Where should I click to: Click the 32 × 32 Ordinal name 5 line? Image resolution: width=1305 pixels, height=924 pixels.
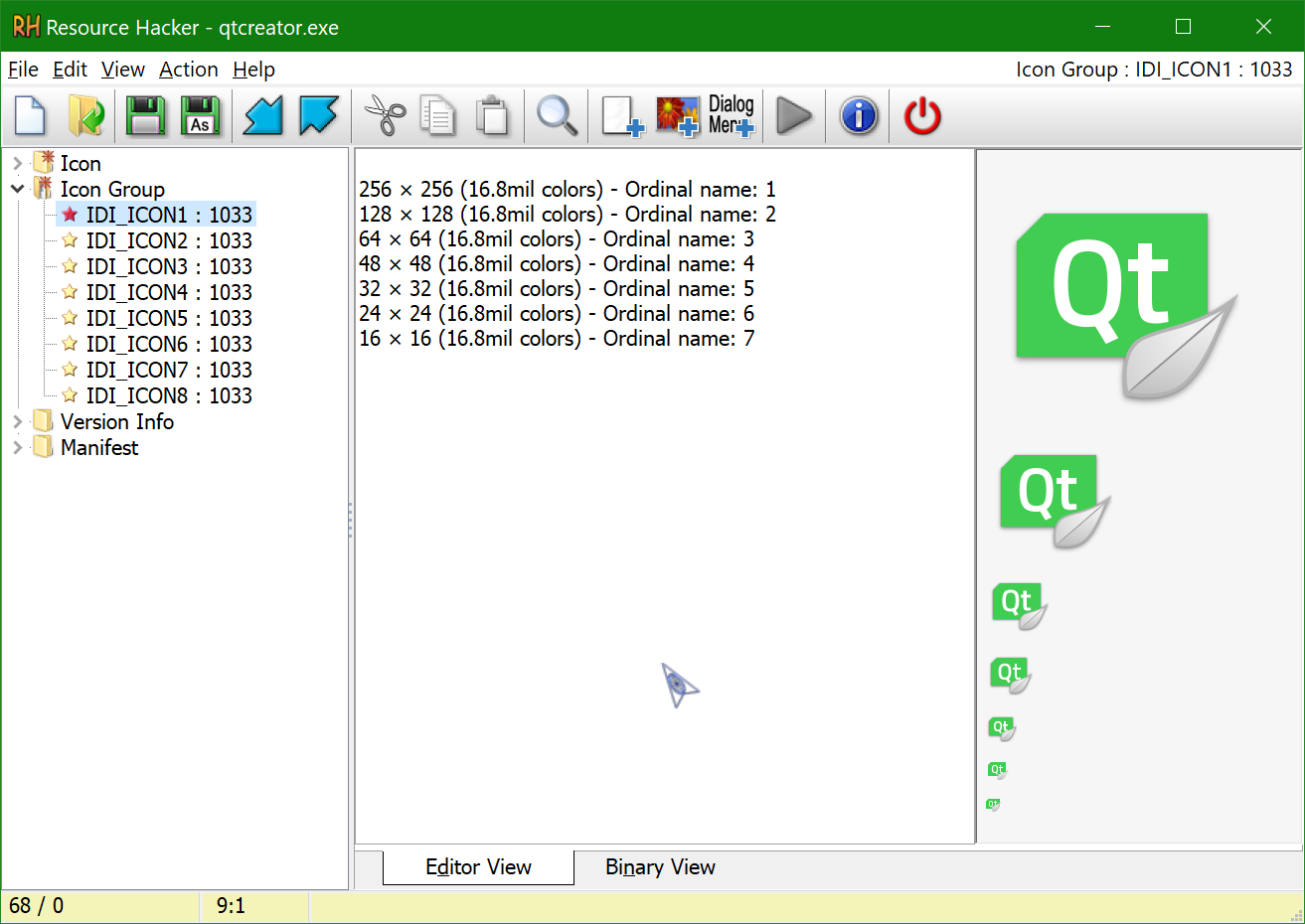click(557, 288)
